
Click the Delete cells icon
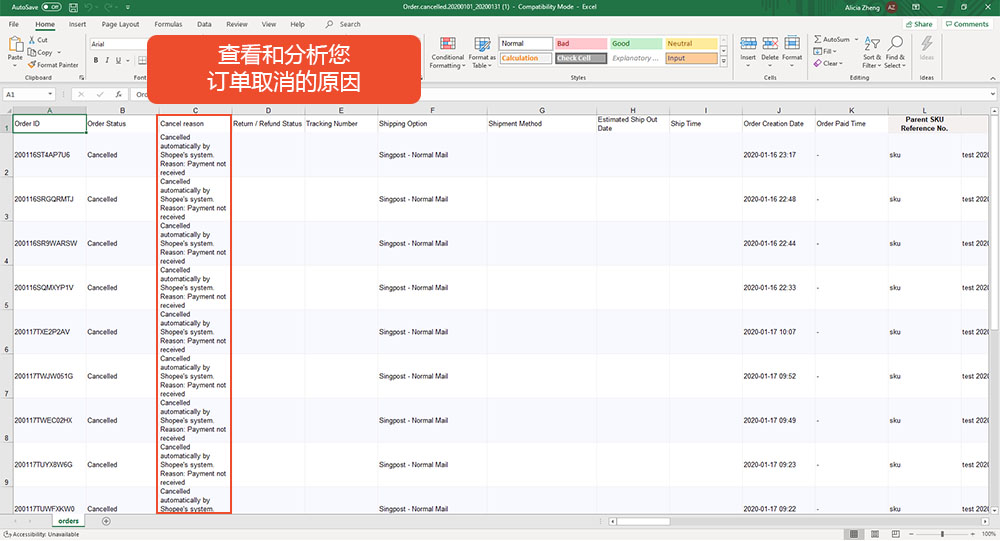point(770,44)
